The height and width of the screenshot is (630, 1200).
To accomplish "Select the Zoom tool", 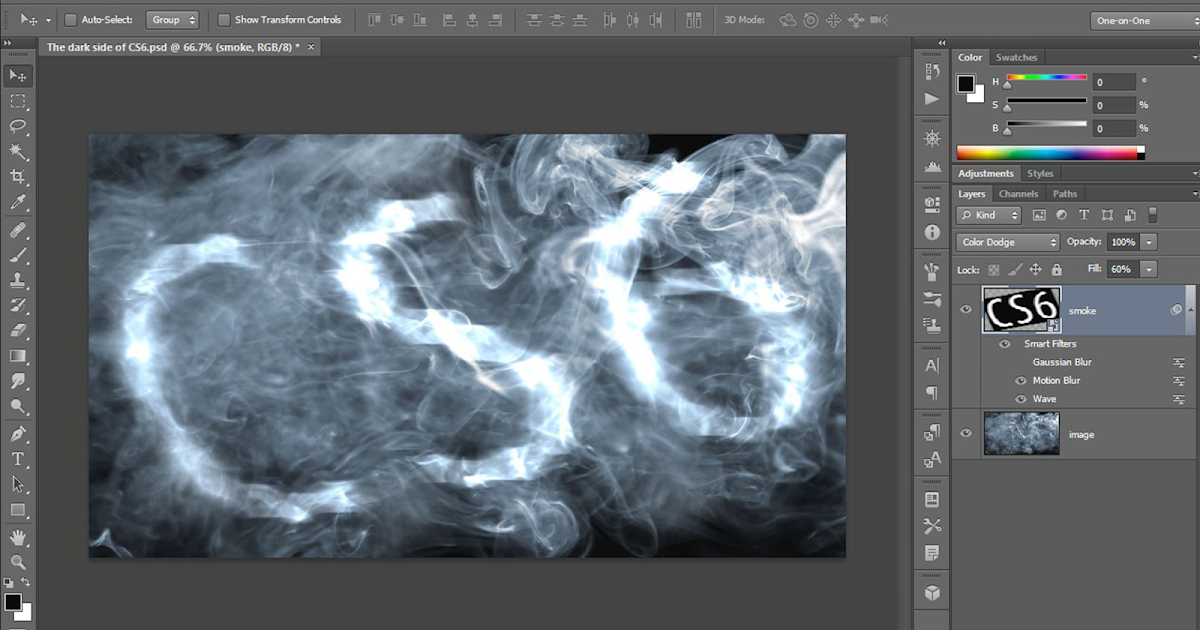I will (18, 563).
